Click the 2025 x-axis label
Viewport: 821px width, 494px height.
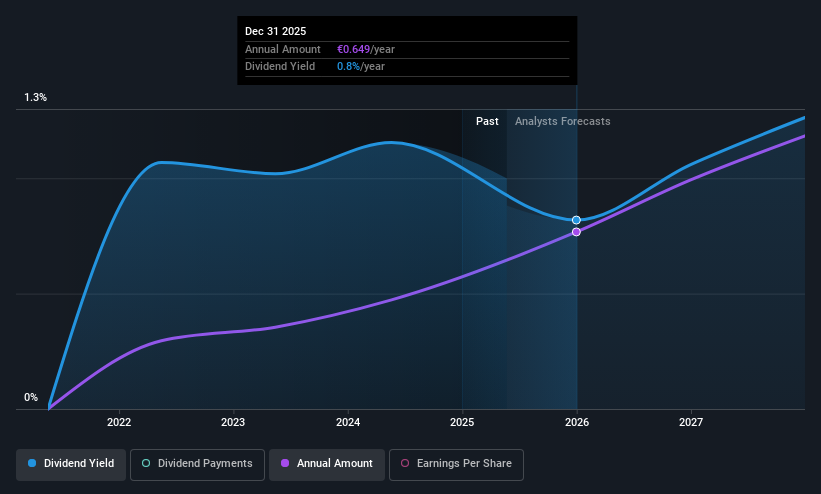click(462, 422)
